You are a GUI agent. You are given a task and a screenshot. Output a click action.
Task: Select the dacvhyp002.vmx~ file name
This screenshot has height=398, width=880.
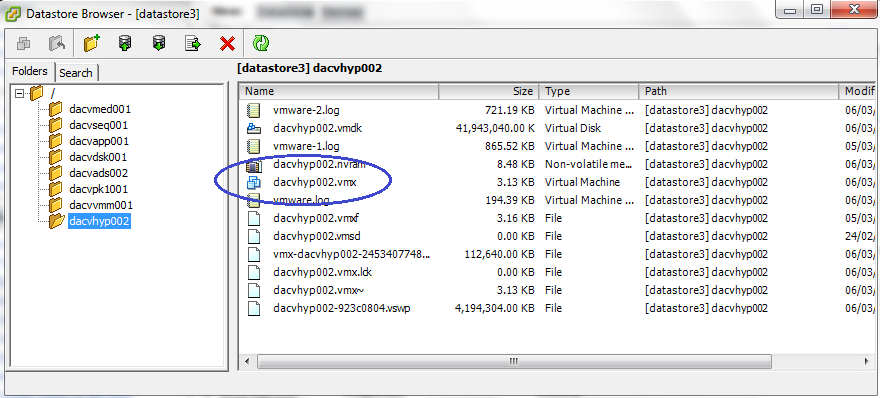[x=319, y=290]
